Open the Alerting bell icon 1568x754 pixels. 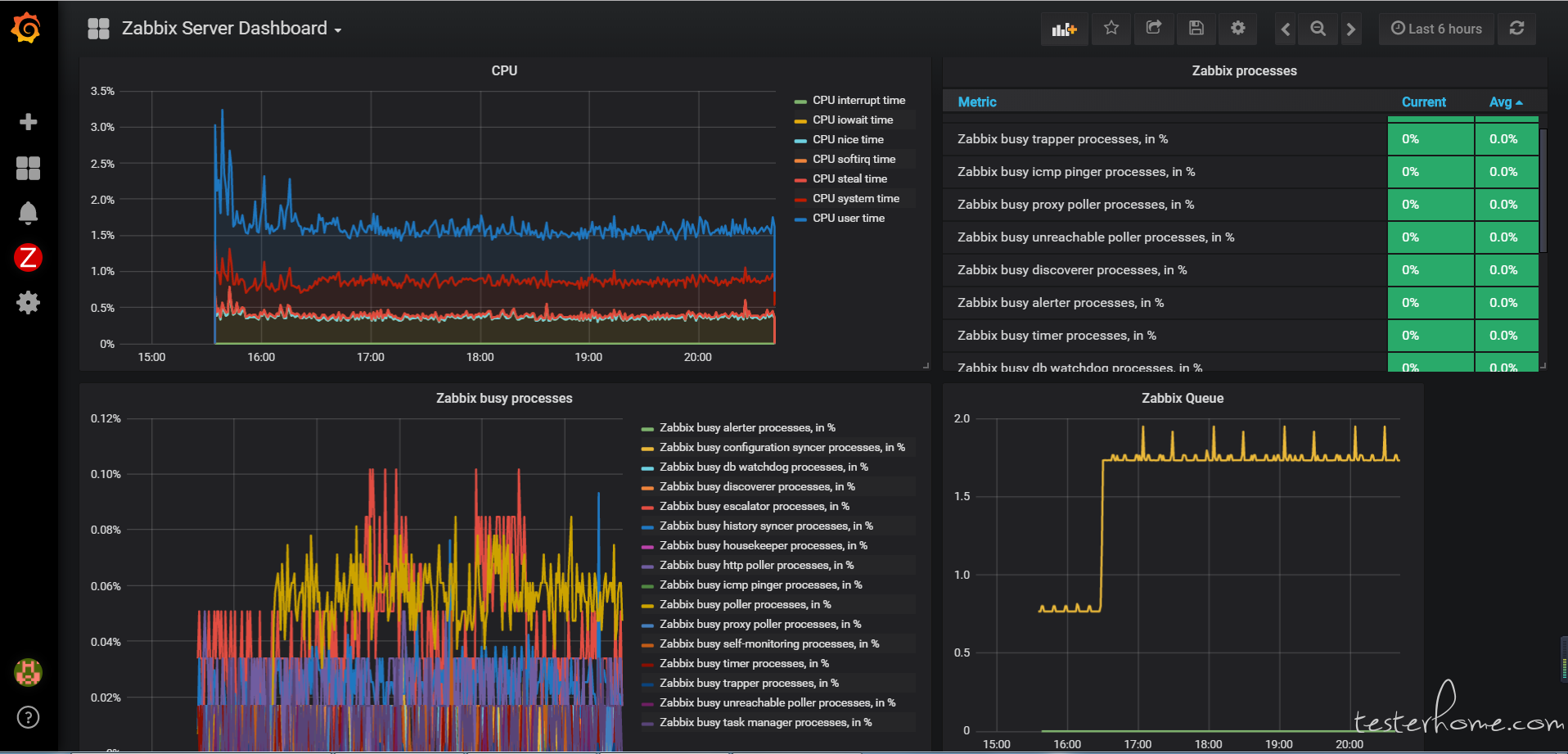pos(28,213)
